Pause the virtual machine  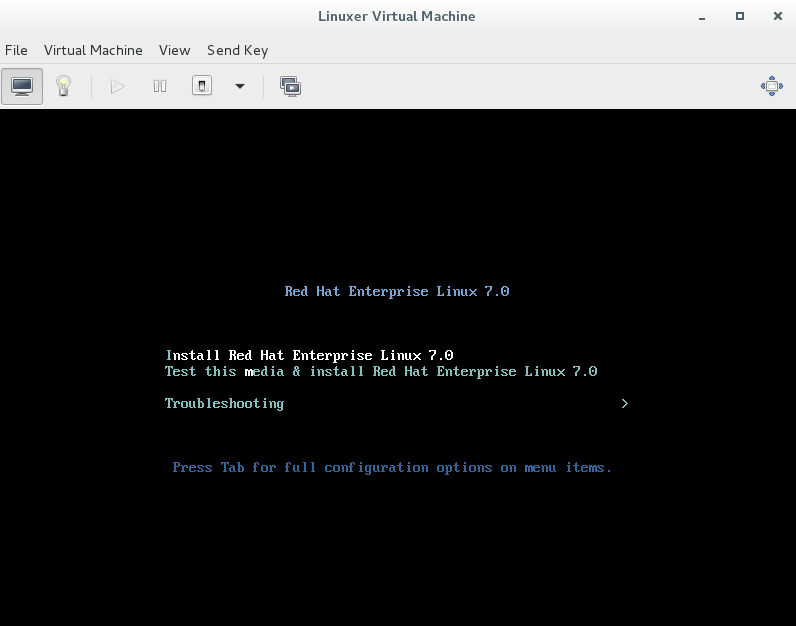(x=160, y=86)
